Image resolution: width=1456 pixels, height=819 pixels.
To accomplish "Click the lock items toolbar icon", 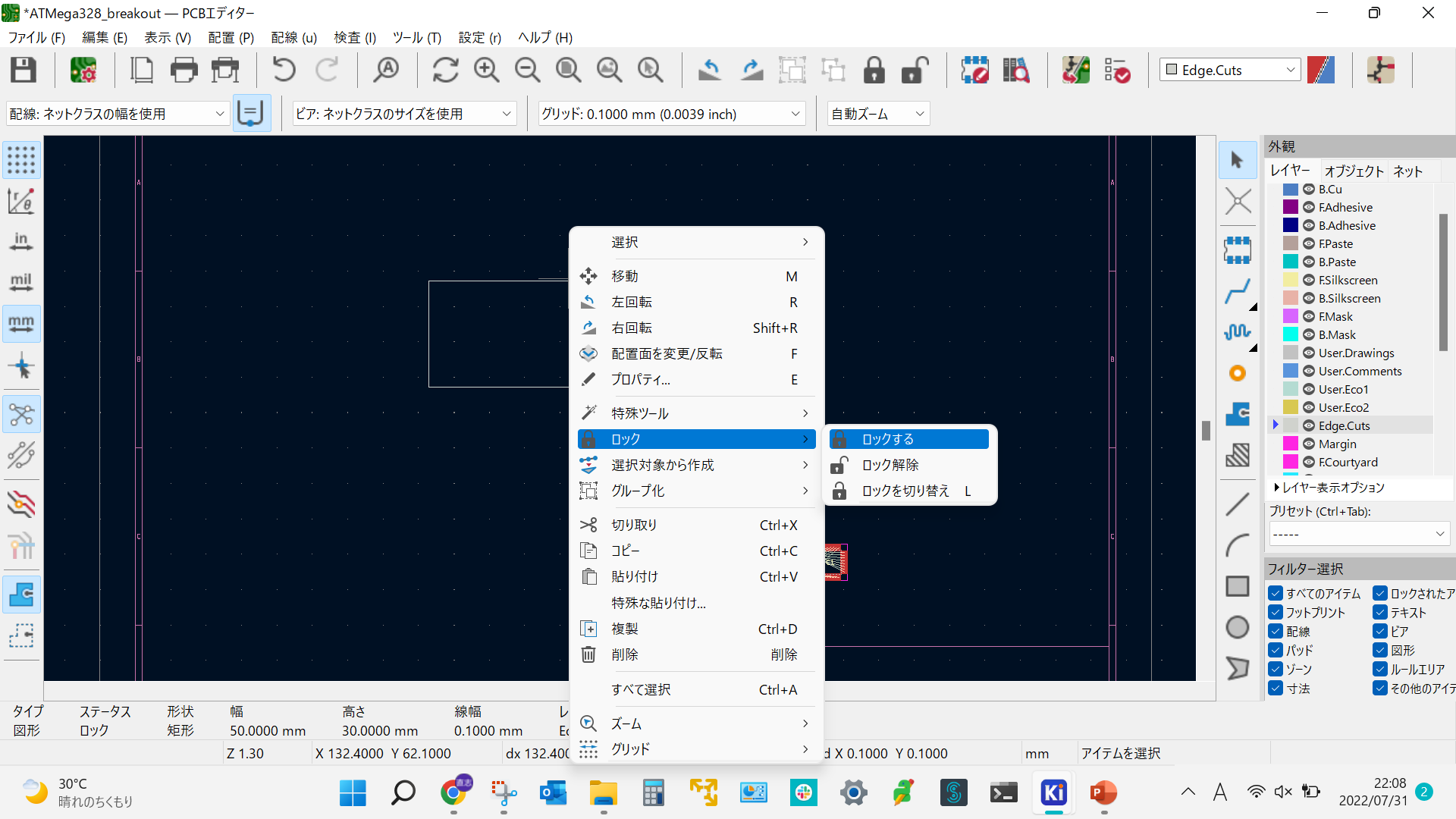I will click(x=874, y=70).
